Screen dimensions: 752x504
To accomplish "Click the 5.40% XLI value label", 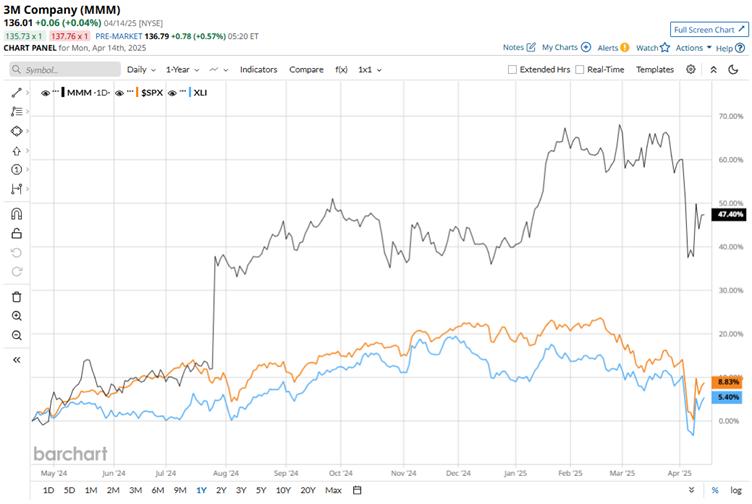I will click(x=728, y=397).
